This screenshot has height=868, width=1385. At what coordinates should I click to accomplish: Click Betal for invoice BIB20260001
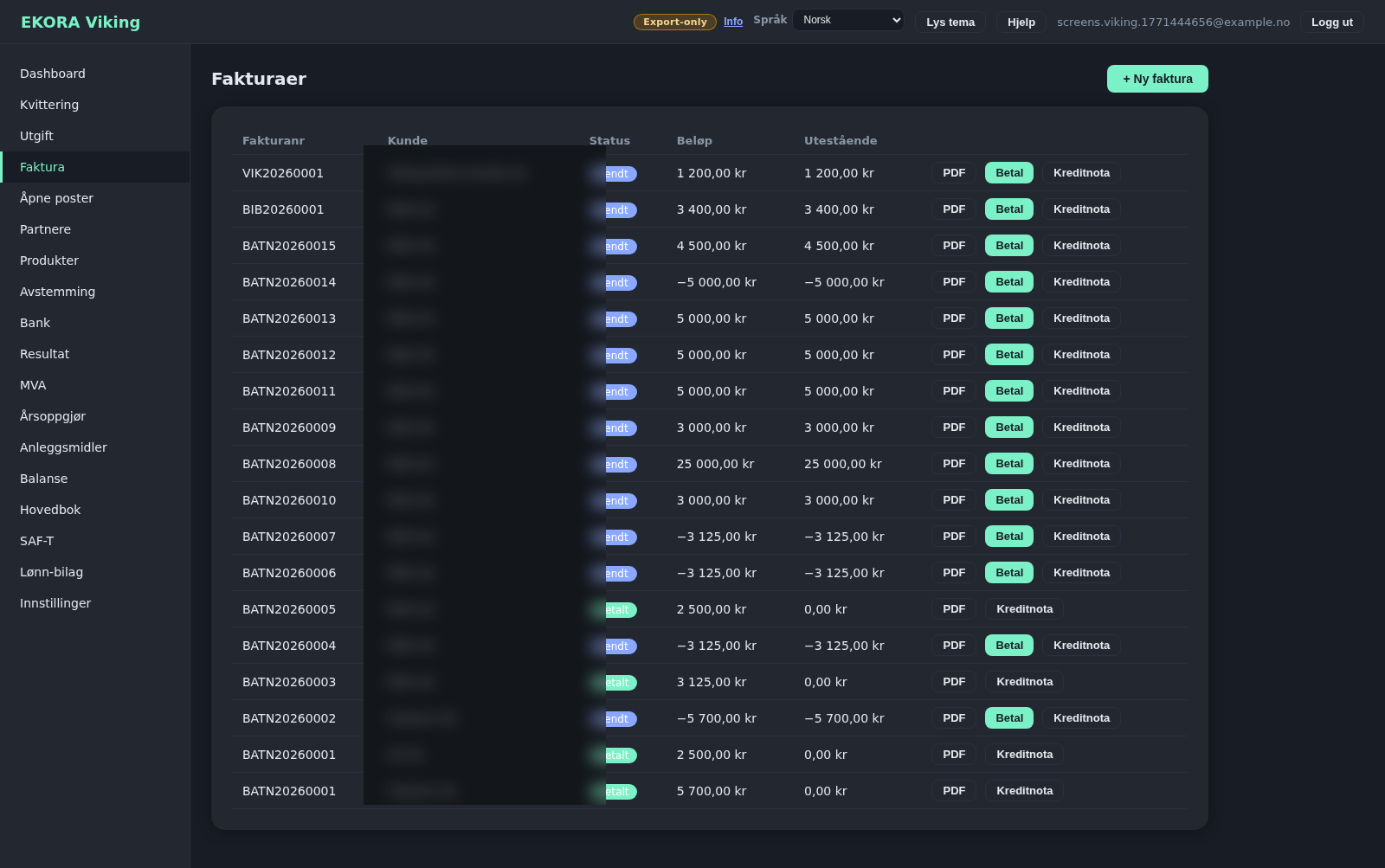tap(1008, 209)
